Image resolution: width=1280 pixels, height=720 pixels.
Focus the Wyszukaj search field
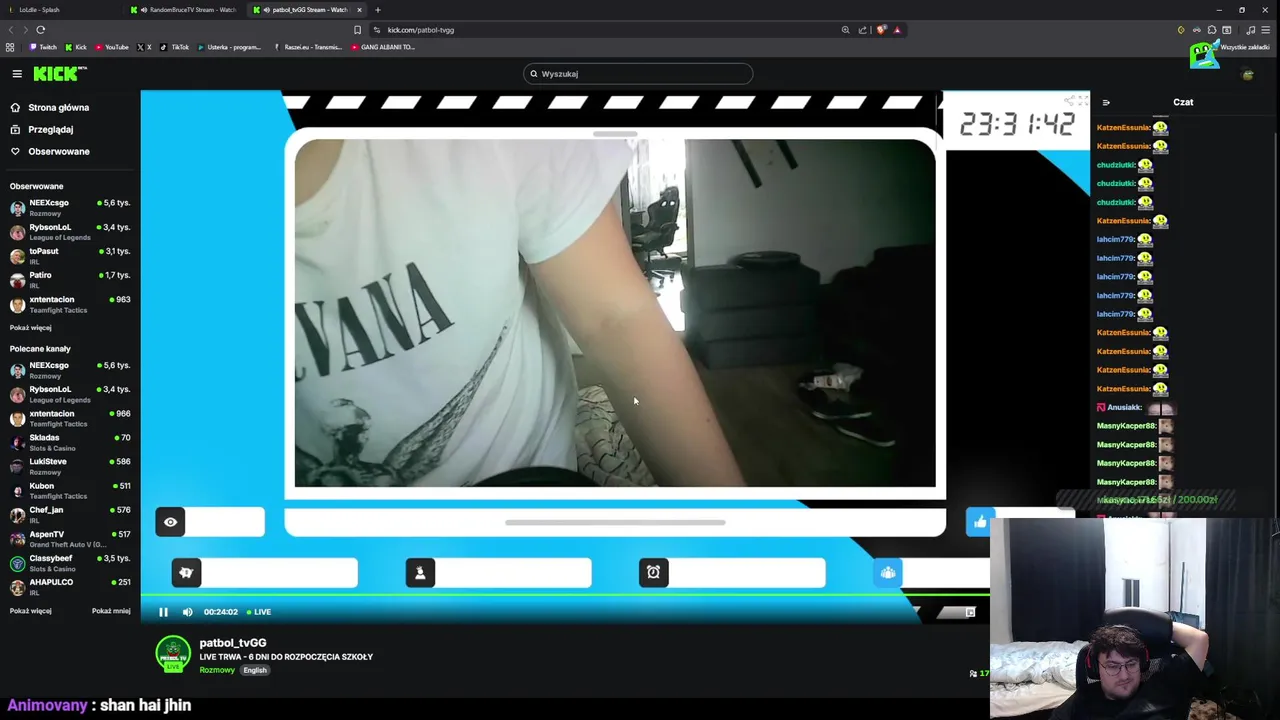638,74
